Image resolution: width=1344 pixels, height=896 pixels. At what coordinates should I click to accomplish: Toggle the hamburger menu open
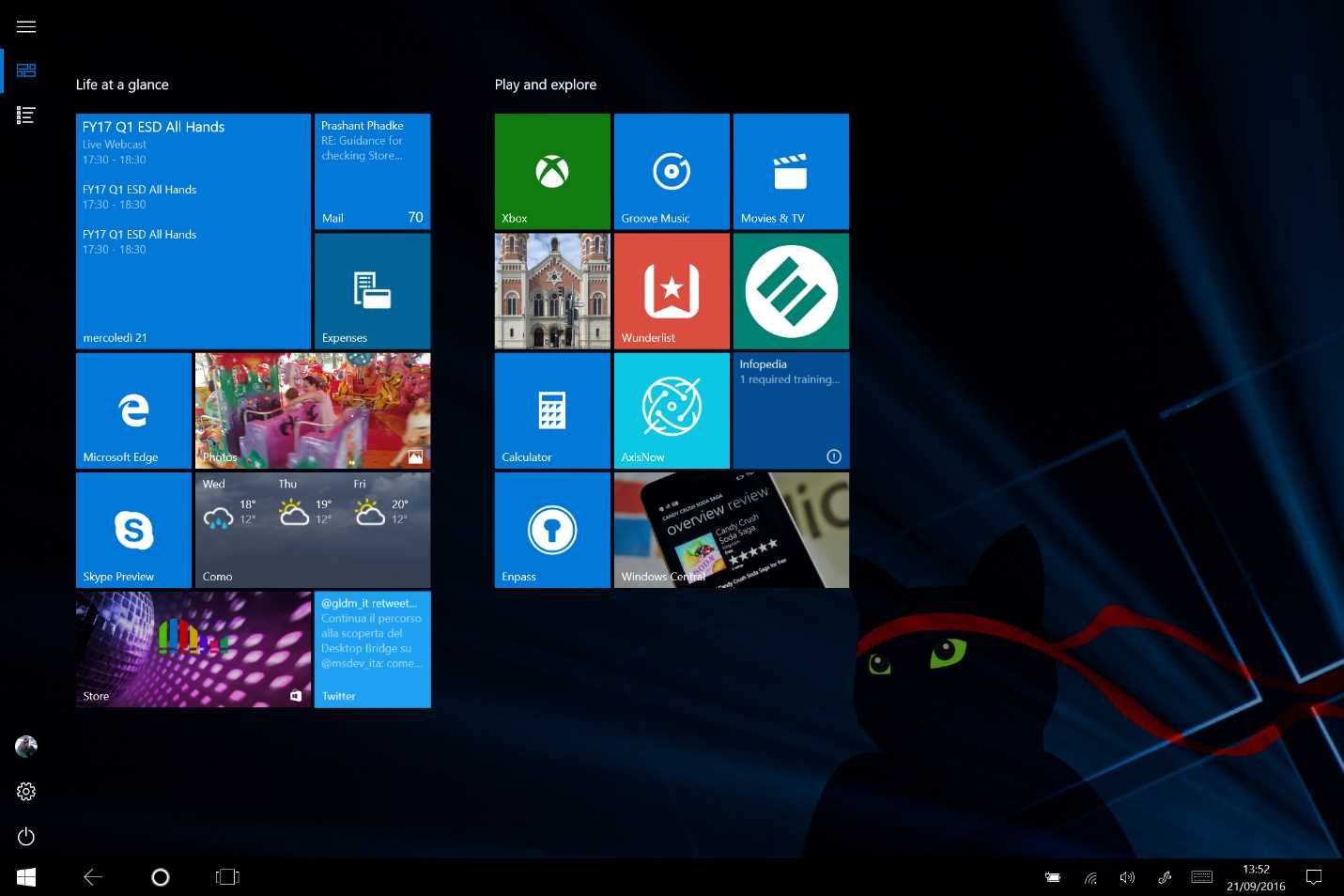pyautogui.click(x=25, y=26)
